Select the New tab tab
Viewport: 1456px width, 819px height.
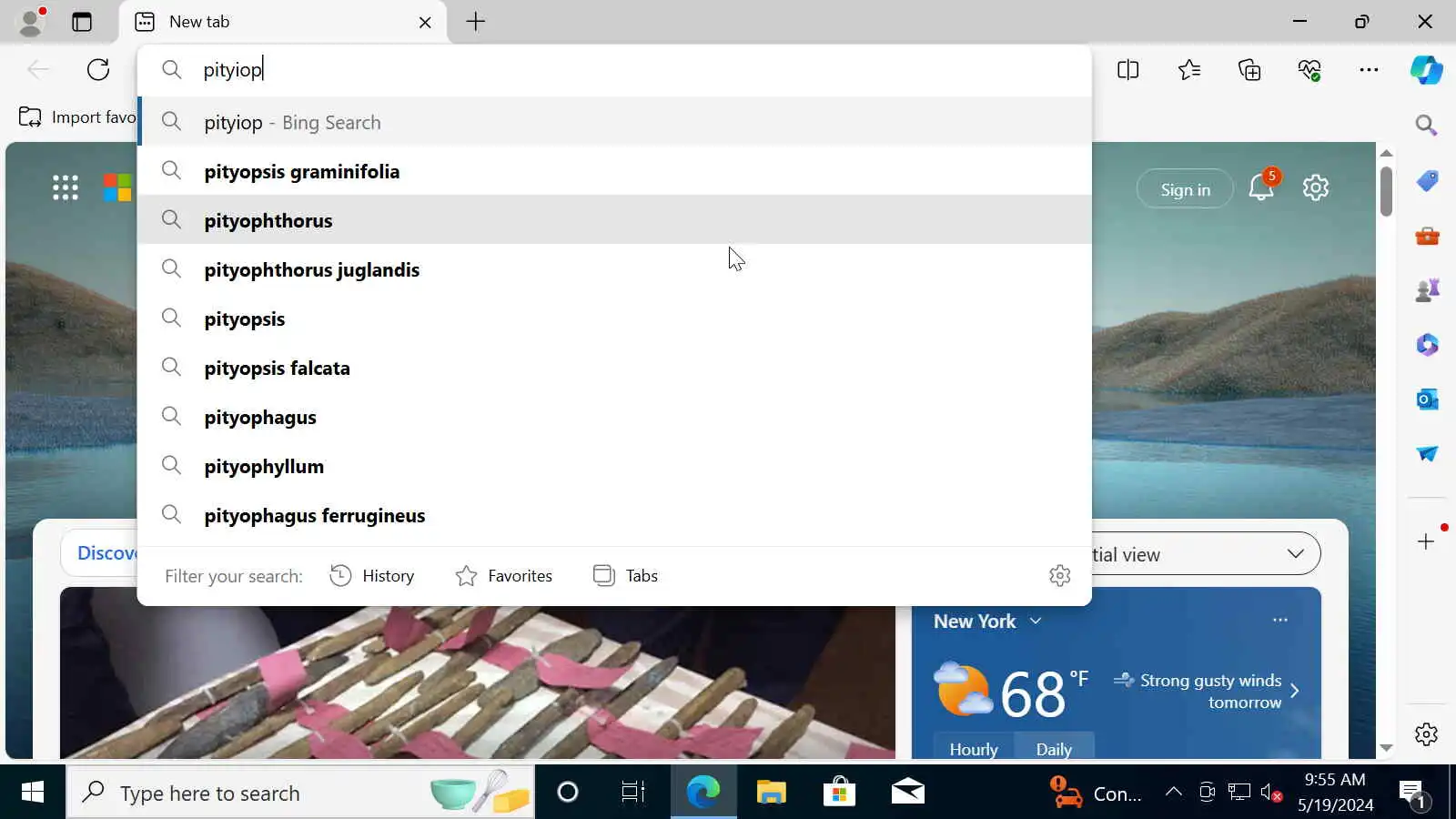282,22
